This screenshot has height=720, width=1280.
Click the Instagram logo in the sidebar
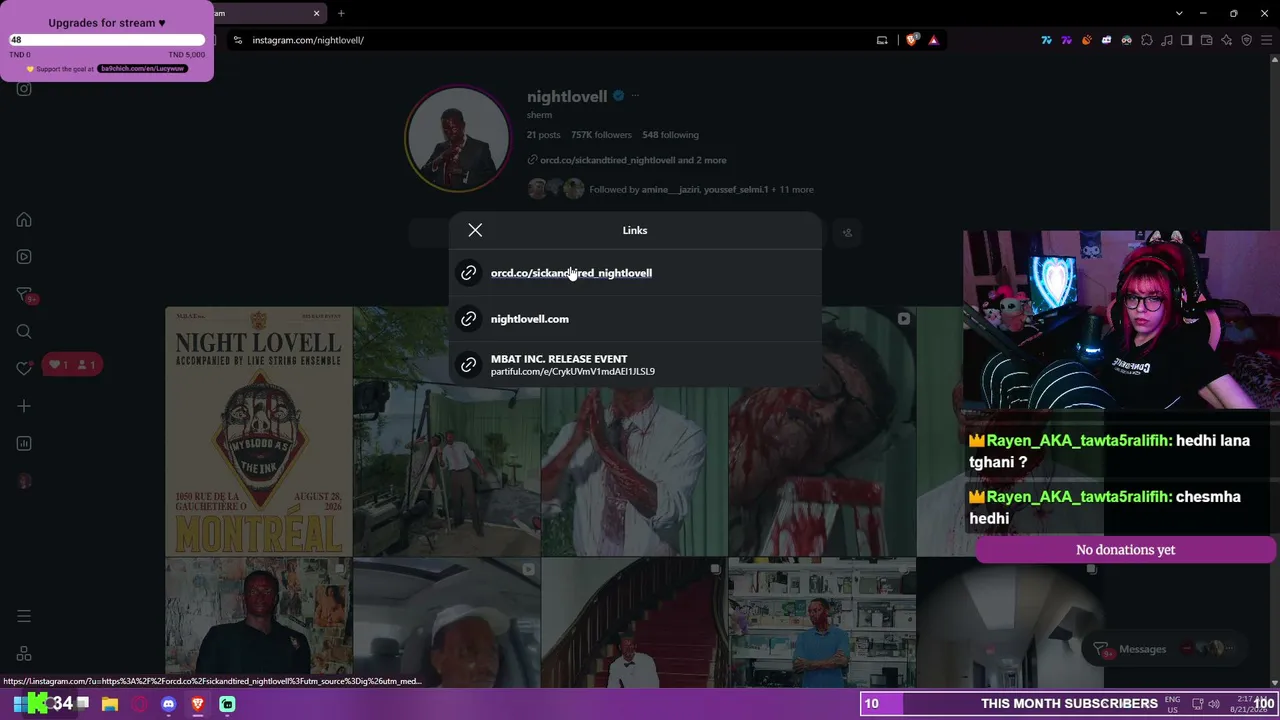tap(24, 89)
